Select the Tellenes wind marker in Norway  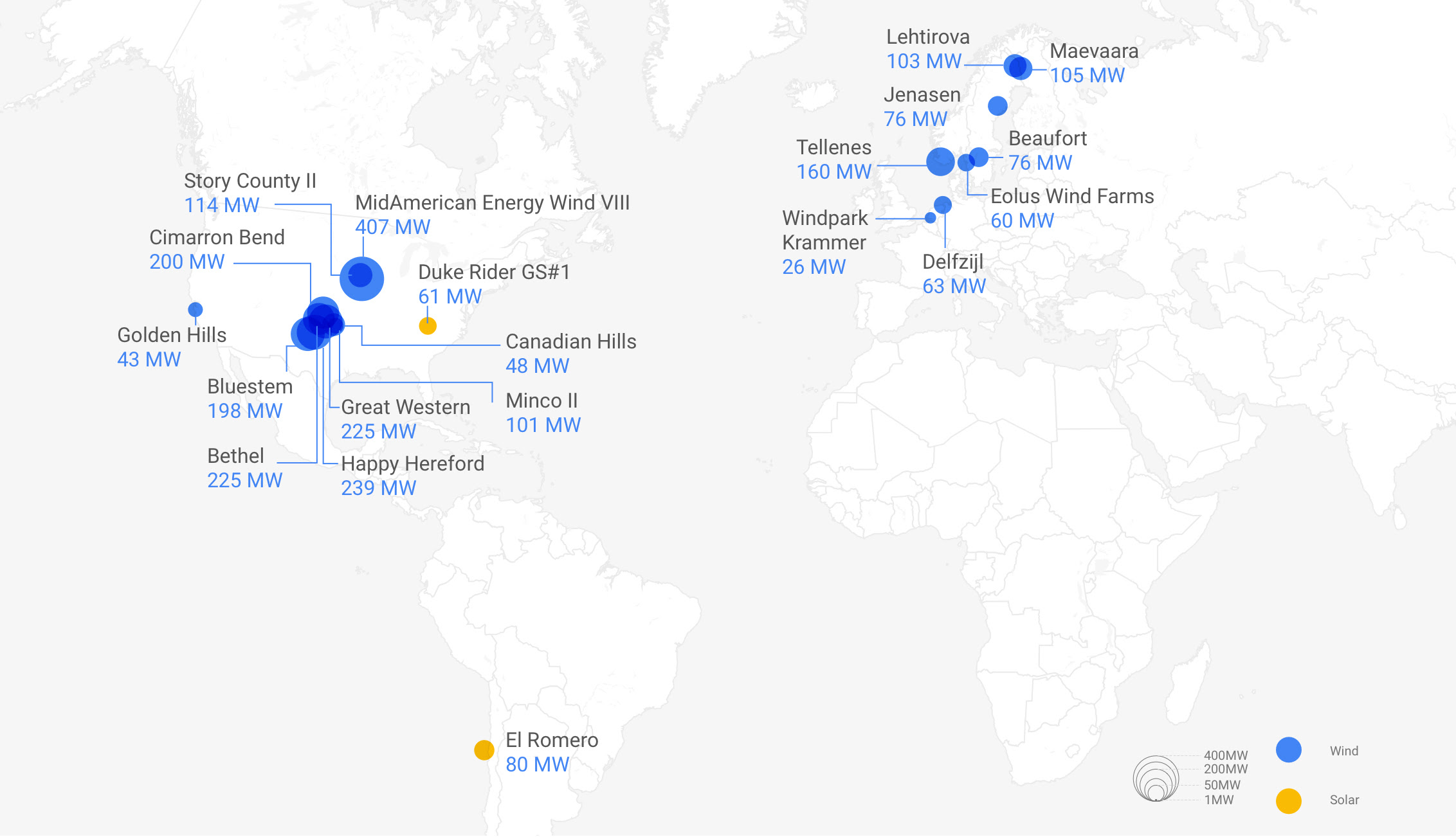click(940, 162)
